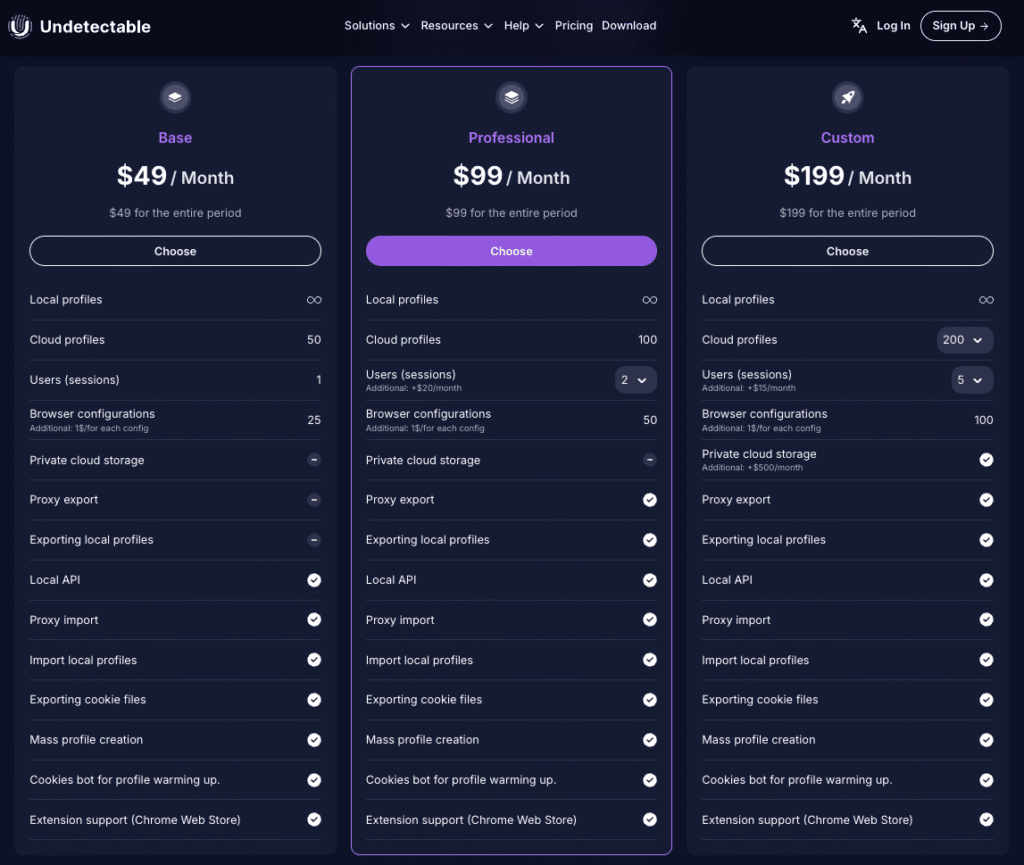This screenshot has width=1024, height=865.
Task: Click Custom plan Exporting cookie files checkmark
Action: pos(986,700)
